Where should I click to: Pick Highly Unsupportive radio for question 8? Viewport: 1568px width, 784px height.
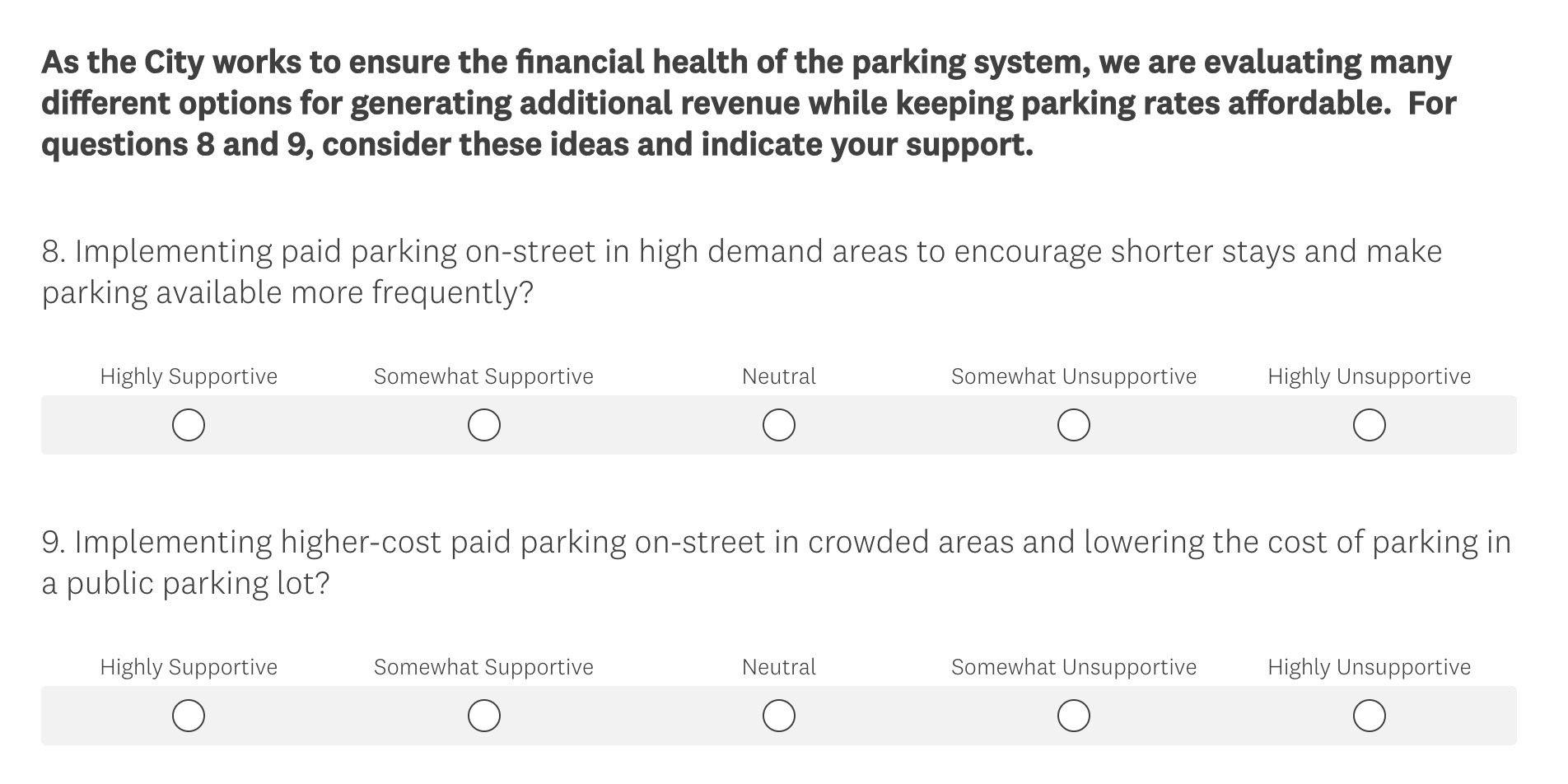[1370, 425]
